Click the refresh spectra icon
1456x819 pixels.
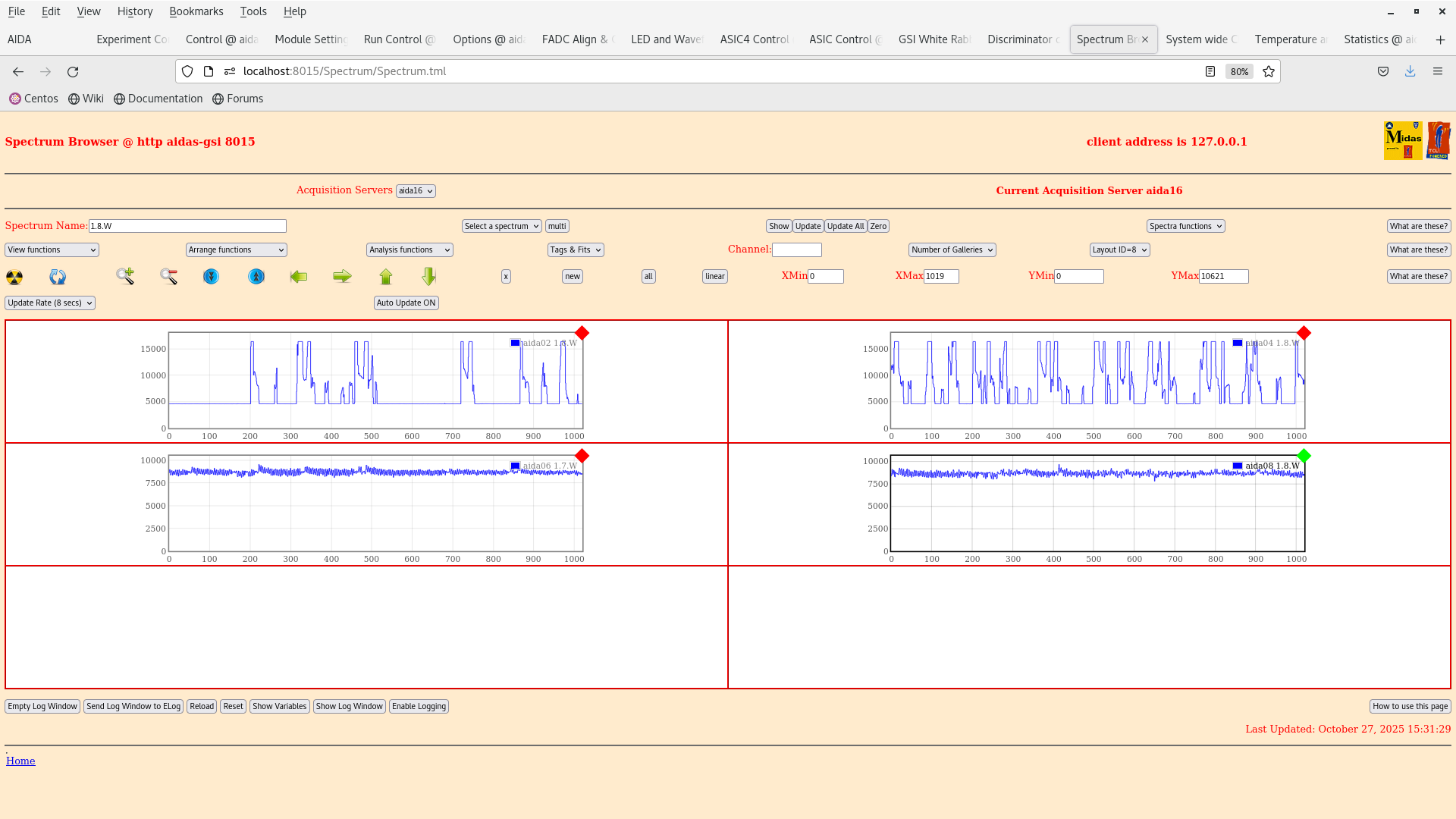pos(58,277)
